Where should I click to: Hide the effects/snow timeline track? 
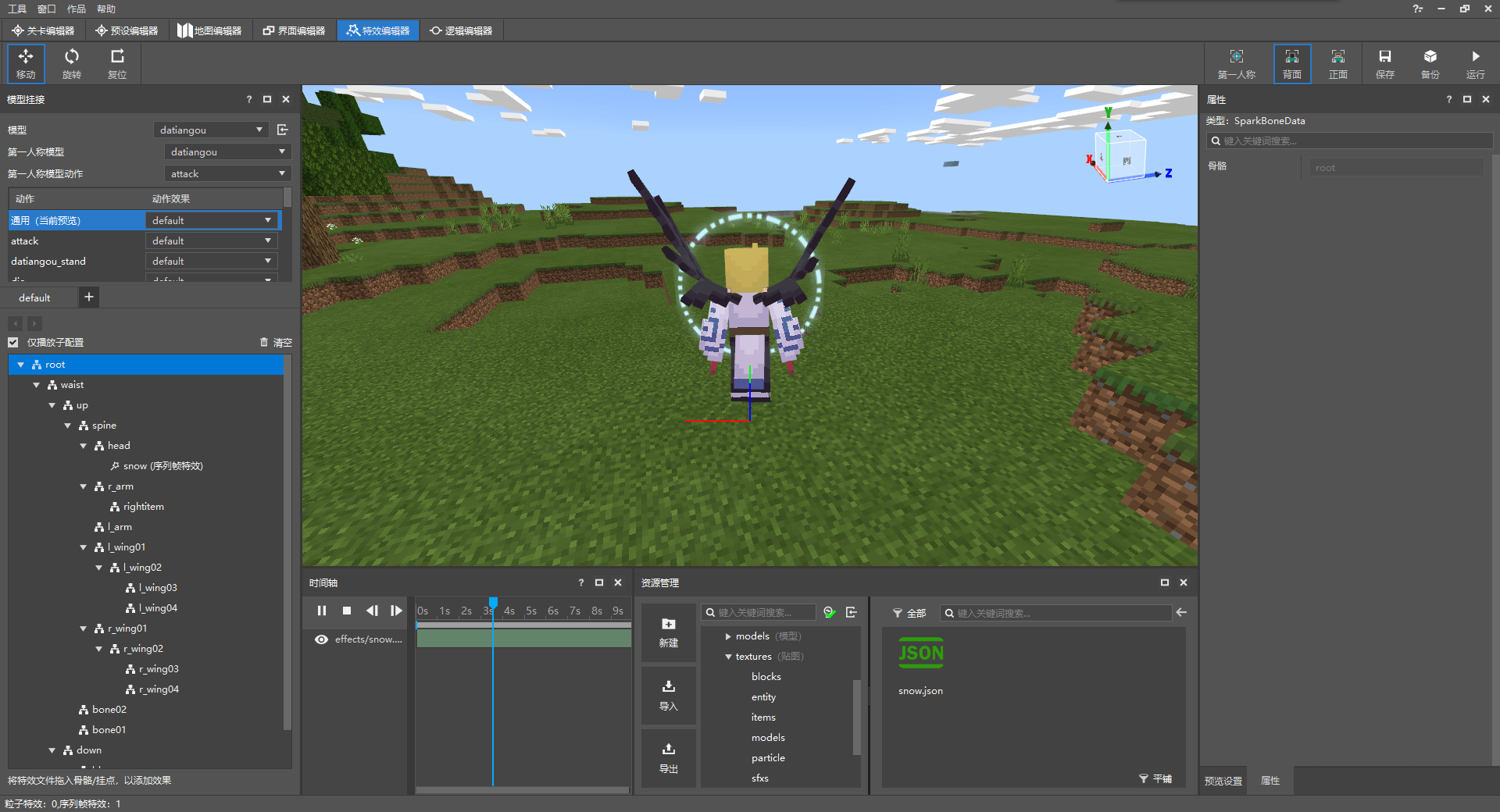[x=321, y=639]
